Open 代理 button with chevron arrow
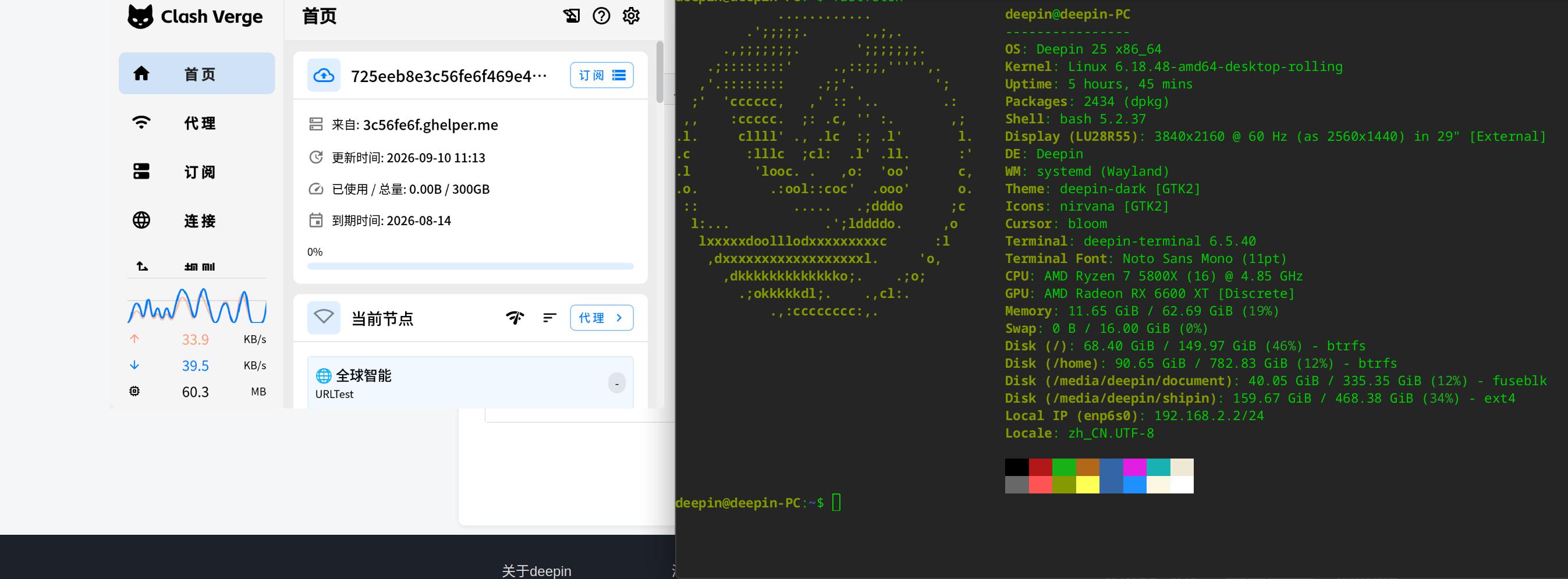The height and width of the screenshot is (579, 1568). (x=601, y=318)
